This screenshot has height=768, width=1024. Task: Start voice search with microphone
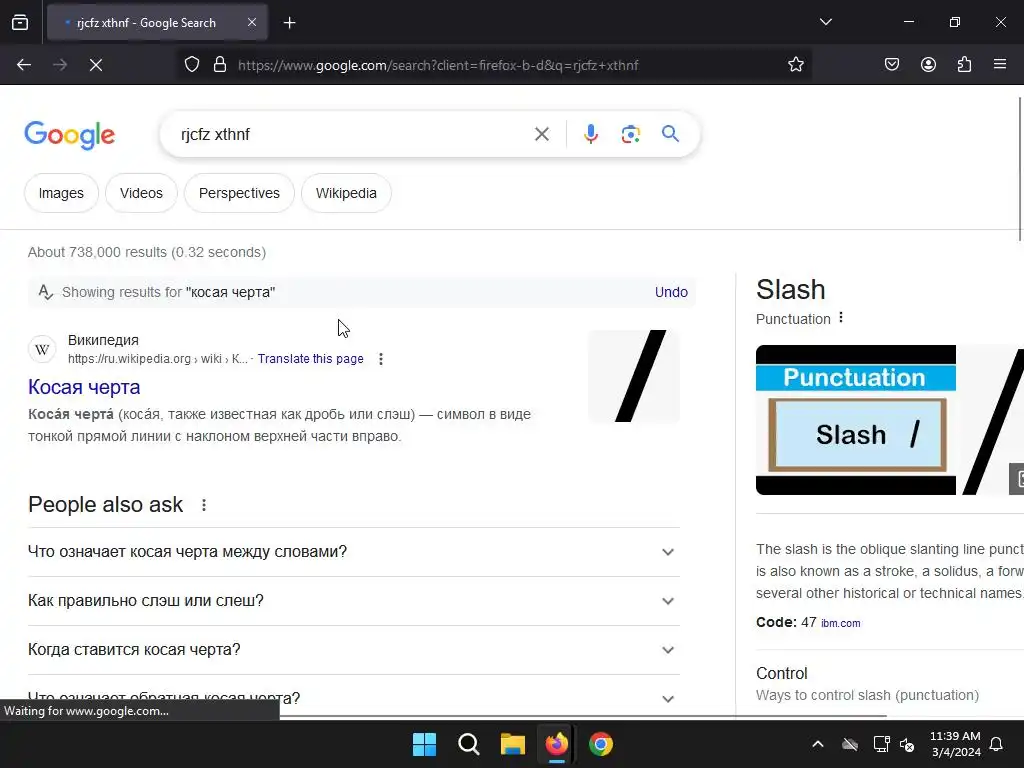[x=590, y=135]
